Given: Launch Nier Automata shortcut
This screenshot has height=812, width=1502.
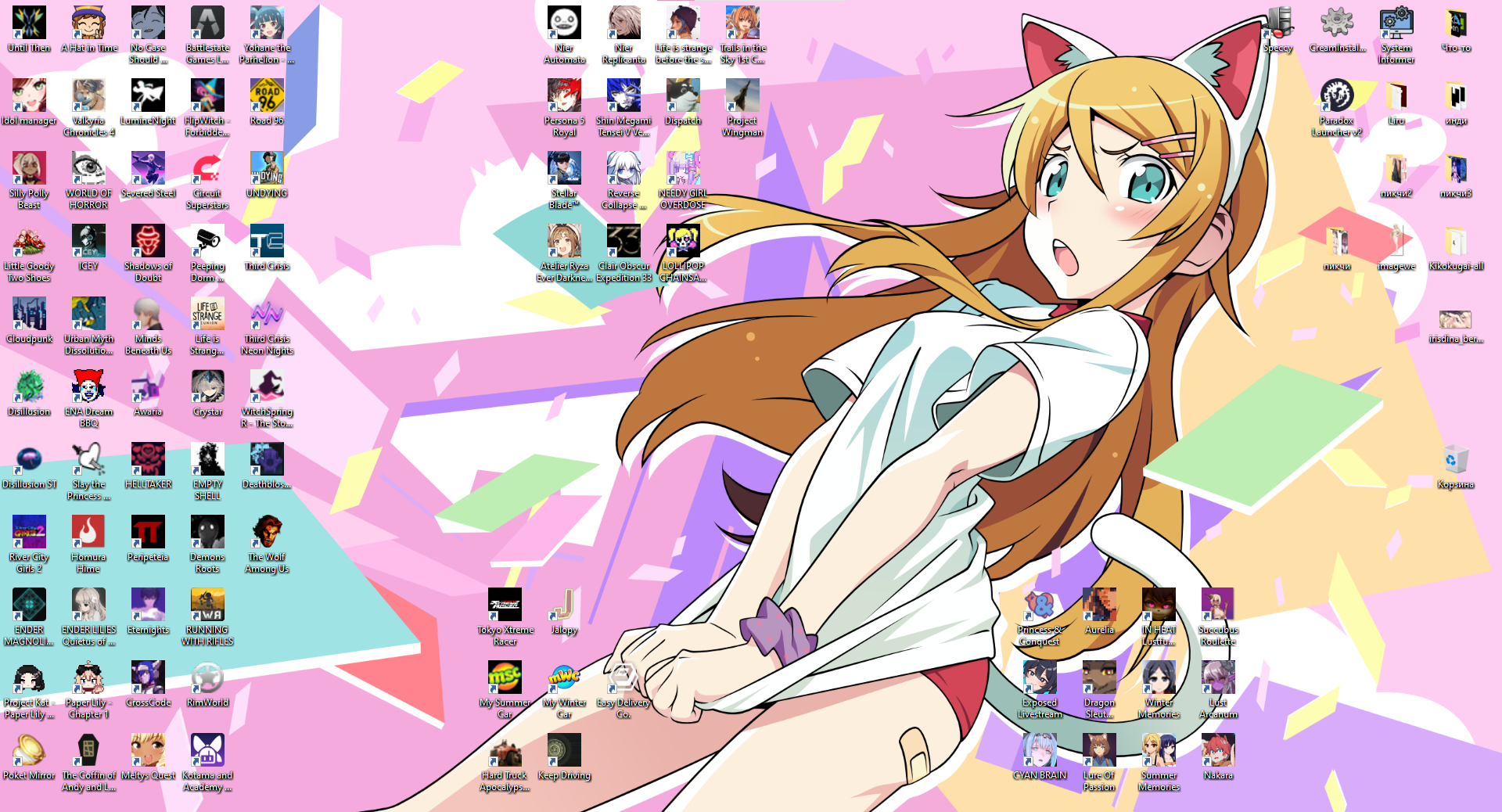Looking at the screenshot, I should click(x=564, y=35).
